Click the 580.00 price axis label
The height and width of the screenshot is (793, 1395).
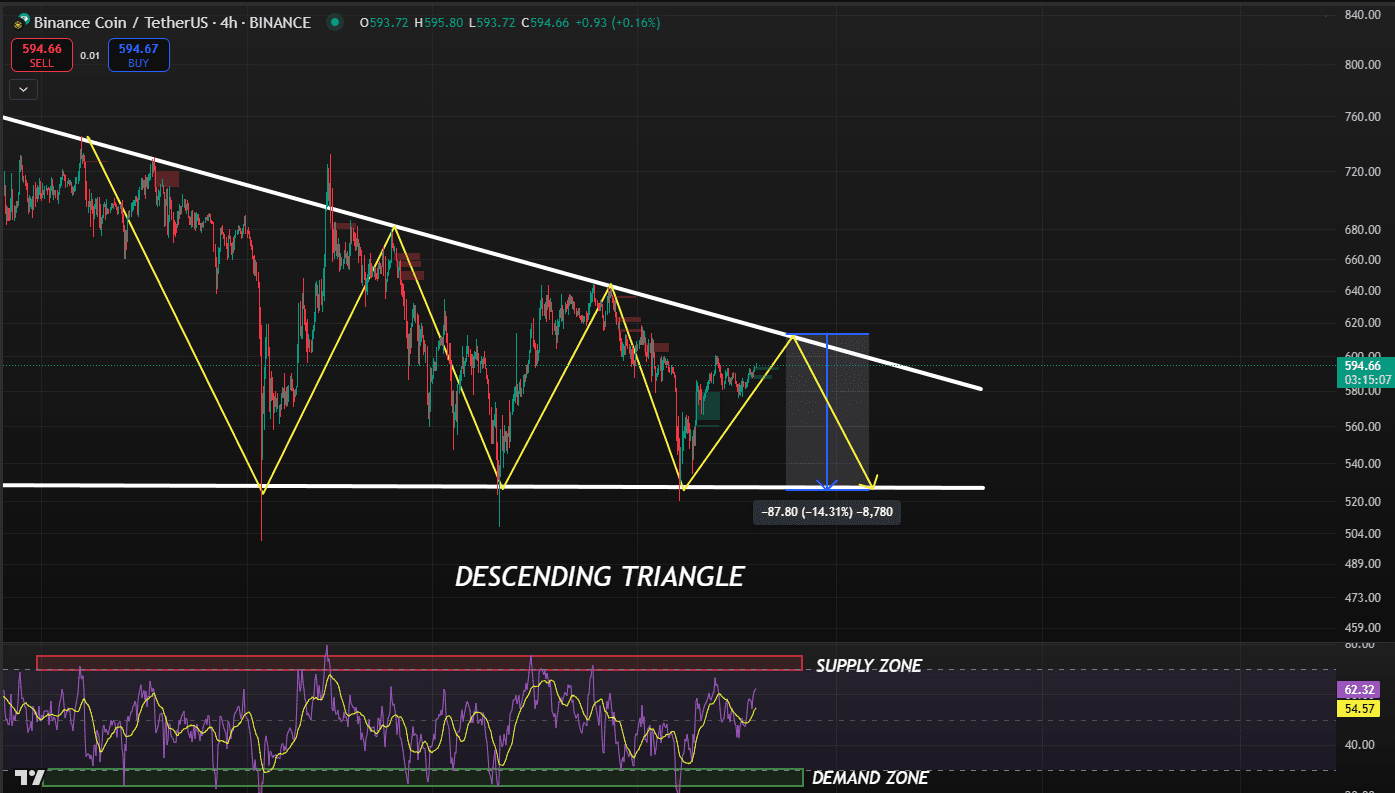tap(1362, 391)
